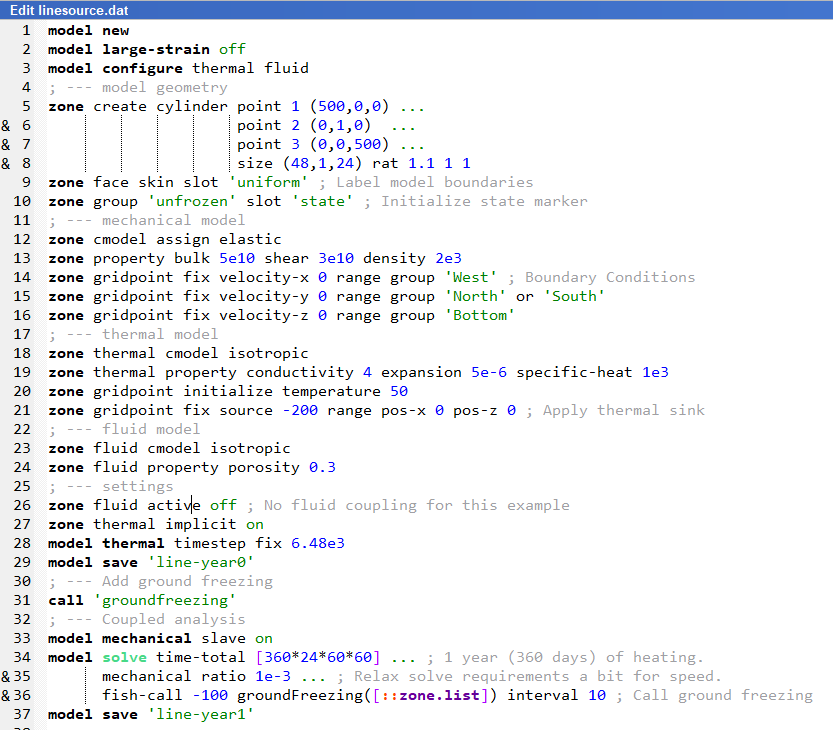Click 'on' after 'mechanical slave'

264,639
